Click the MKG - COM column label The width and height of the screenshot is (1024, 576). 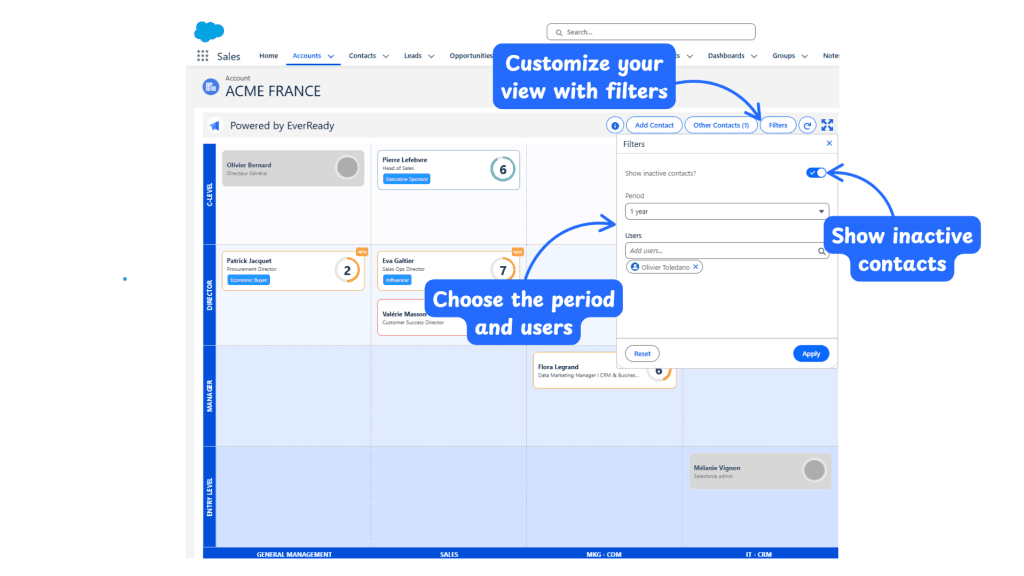(x=604, y=554)
